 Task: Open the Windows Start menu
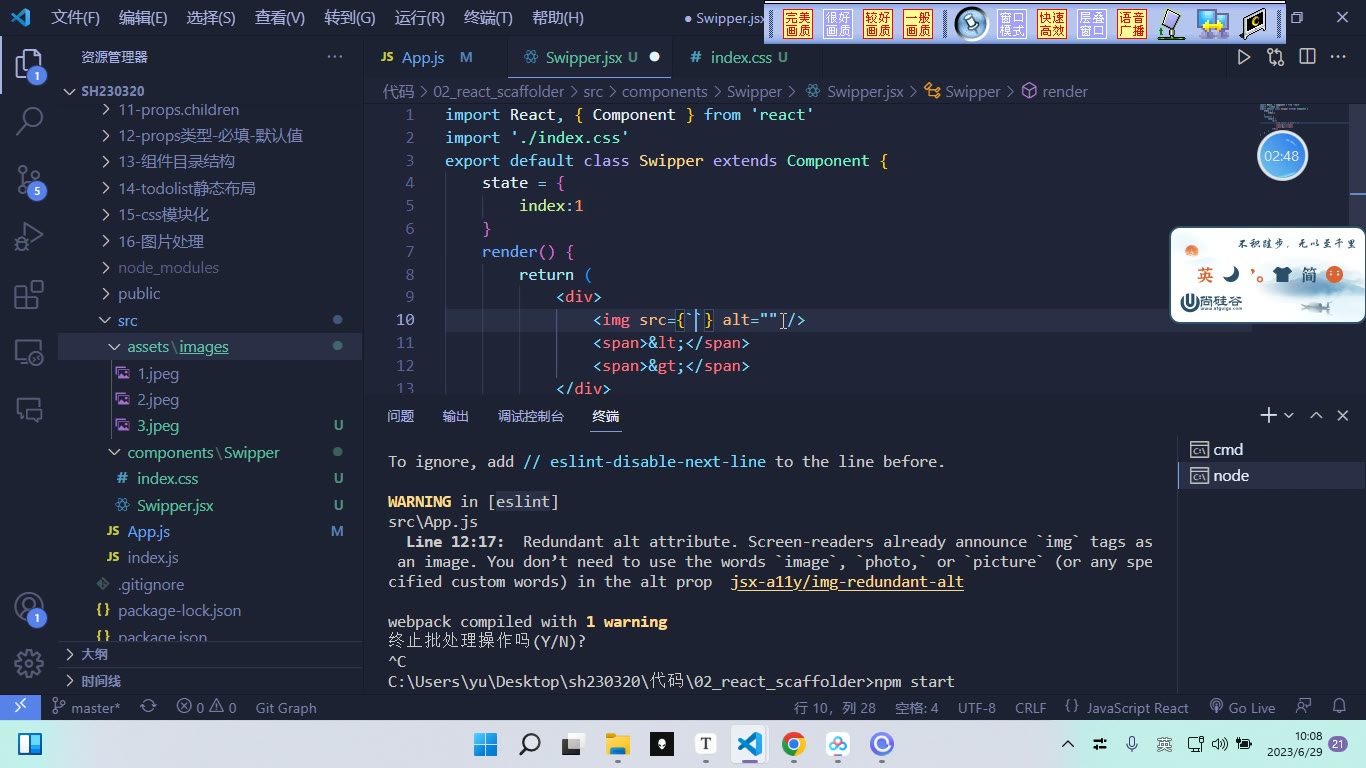[x=485, y=744]
